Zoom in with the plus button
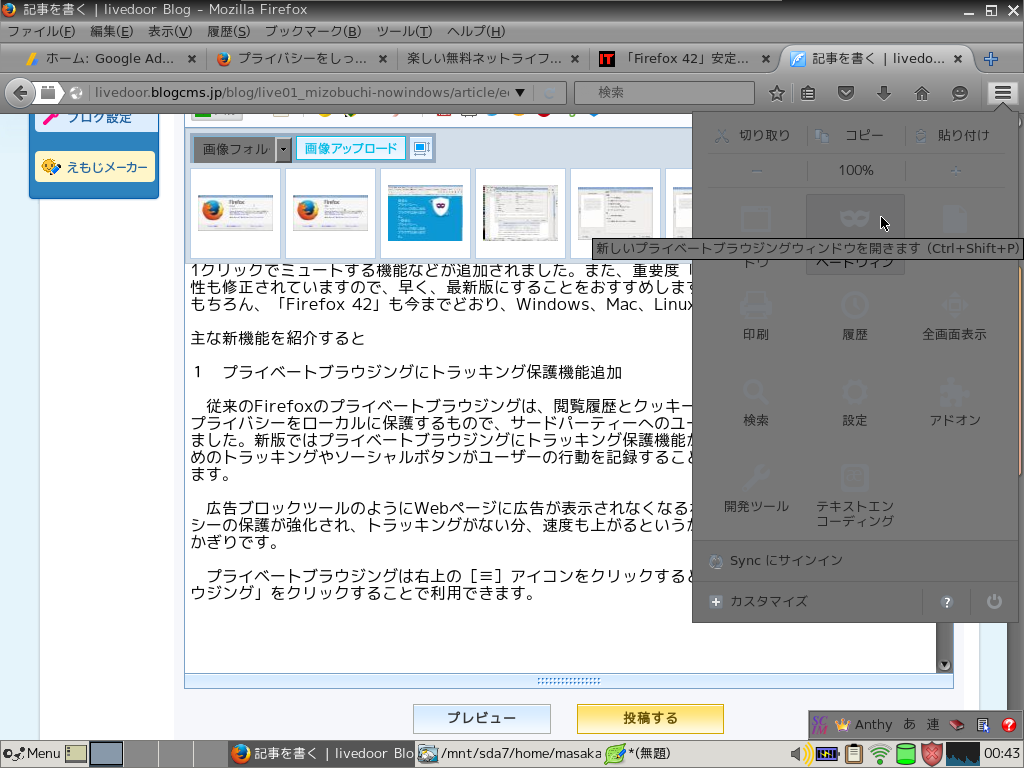Image resolution: width=1024 pixels, height=768 pixels. (955, 170)
